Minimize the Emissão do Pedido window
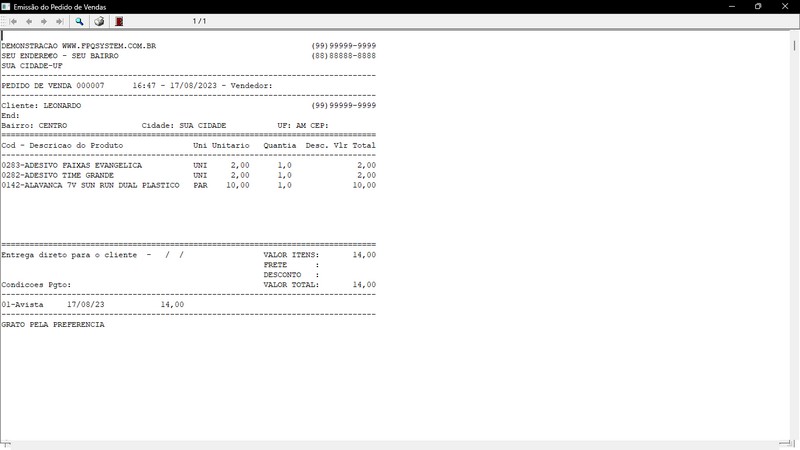 point(732,7)
